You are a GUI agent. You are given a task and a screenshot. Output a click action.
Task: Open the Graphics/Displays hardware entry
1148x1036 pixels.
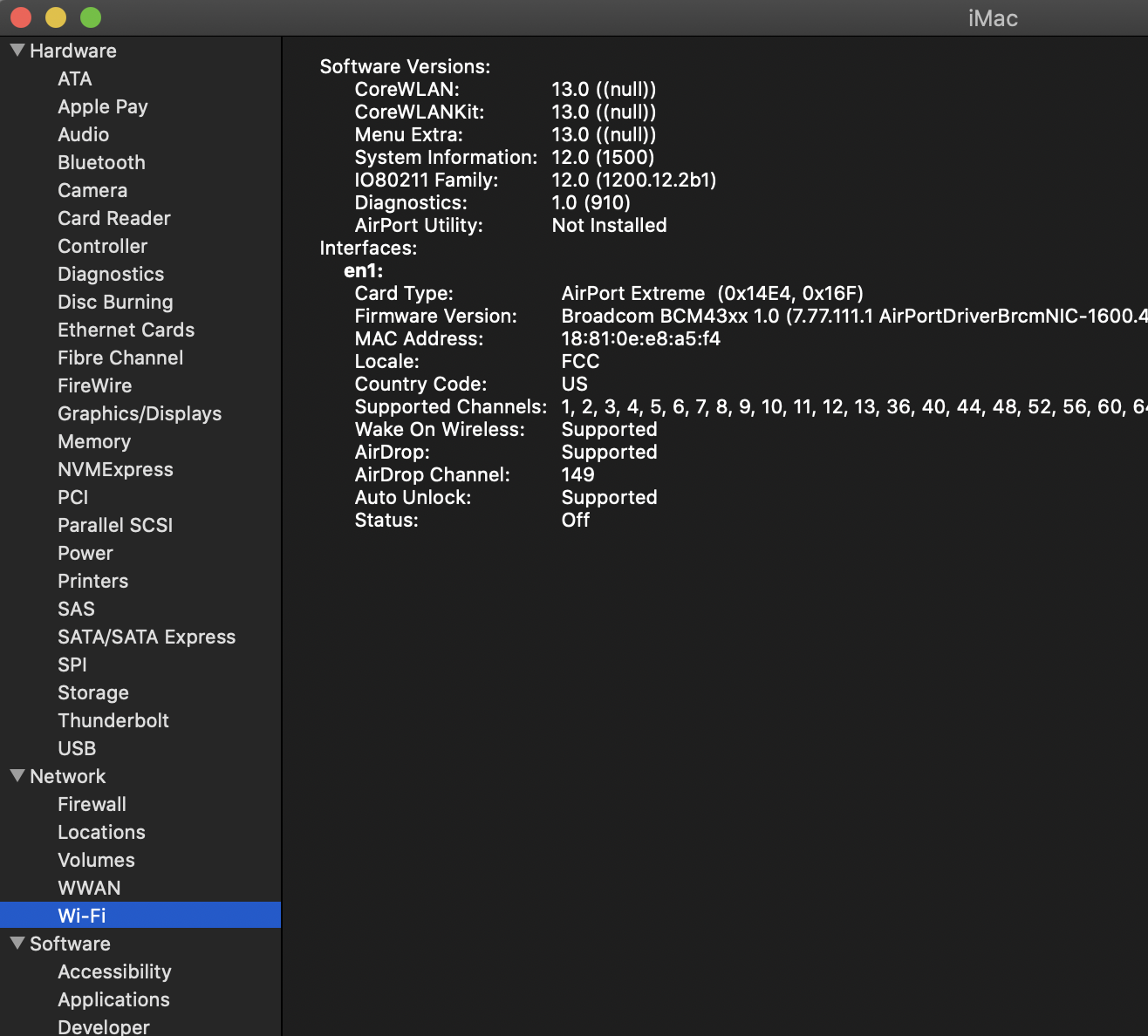(140, 413)
